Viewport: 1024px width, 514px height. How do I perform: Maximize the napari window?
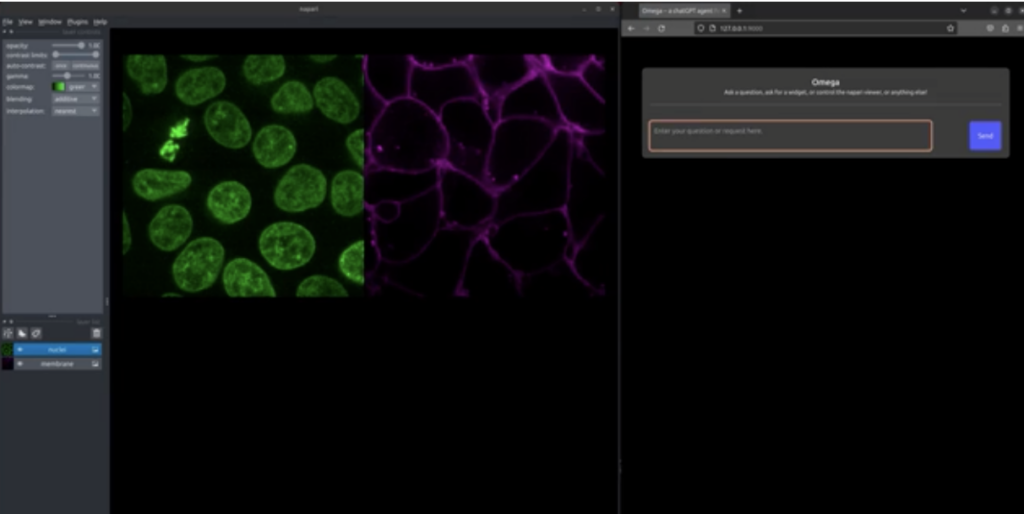click(x=598, y=9)
